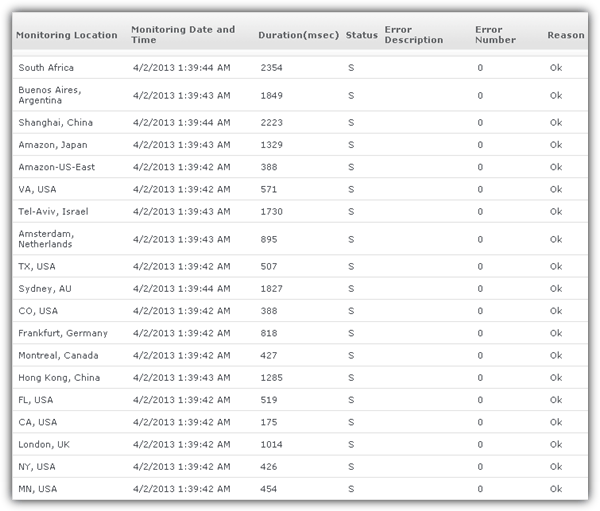Select duration value 1329

tap(271, 145)
